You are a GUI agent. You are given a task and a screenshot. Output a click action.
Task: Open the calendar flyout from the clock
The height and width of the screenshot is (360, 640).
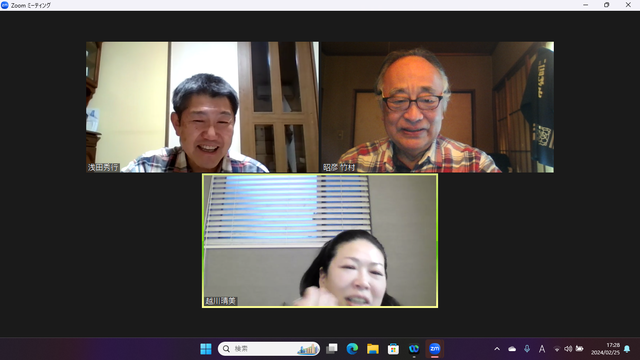[x=605, y=349]
